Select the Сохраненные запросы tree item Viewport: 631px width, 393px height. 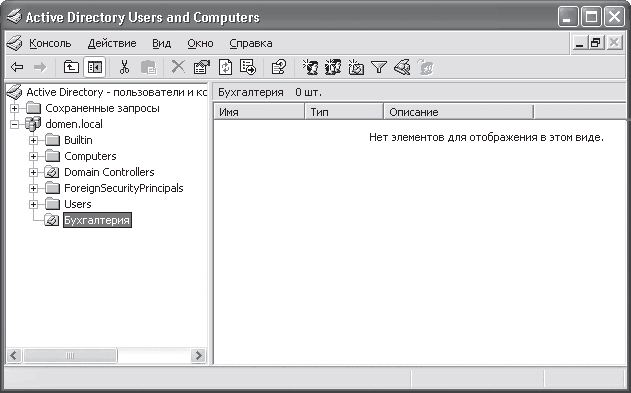coord(102,108)
